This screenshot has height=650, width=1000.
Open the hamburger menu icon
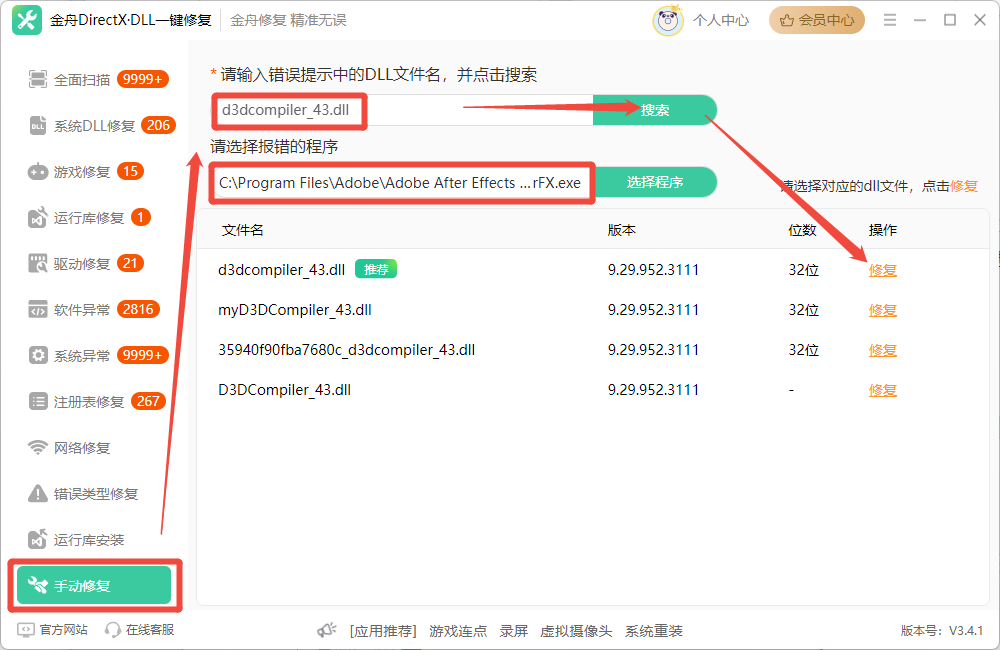(890, 20)
